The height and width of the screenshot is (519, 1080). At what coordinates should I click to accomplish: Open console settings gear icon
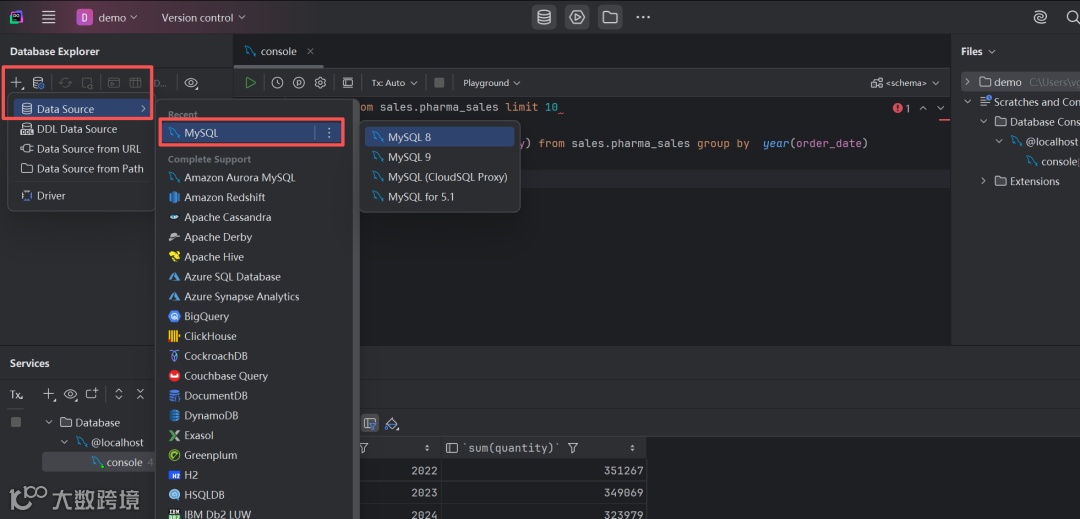320,83
